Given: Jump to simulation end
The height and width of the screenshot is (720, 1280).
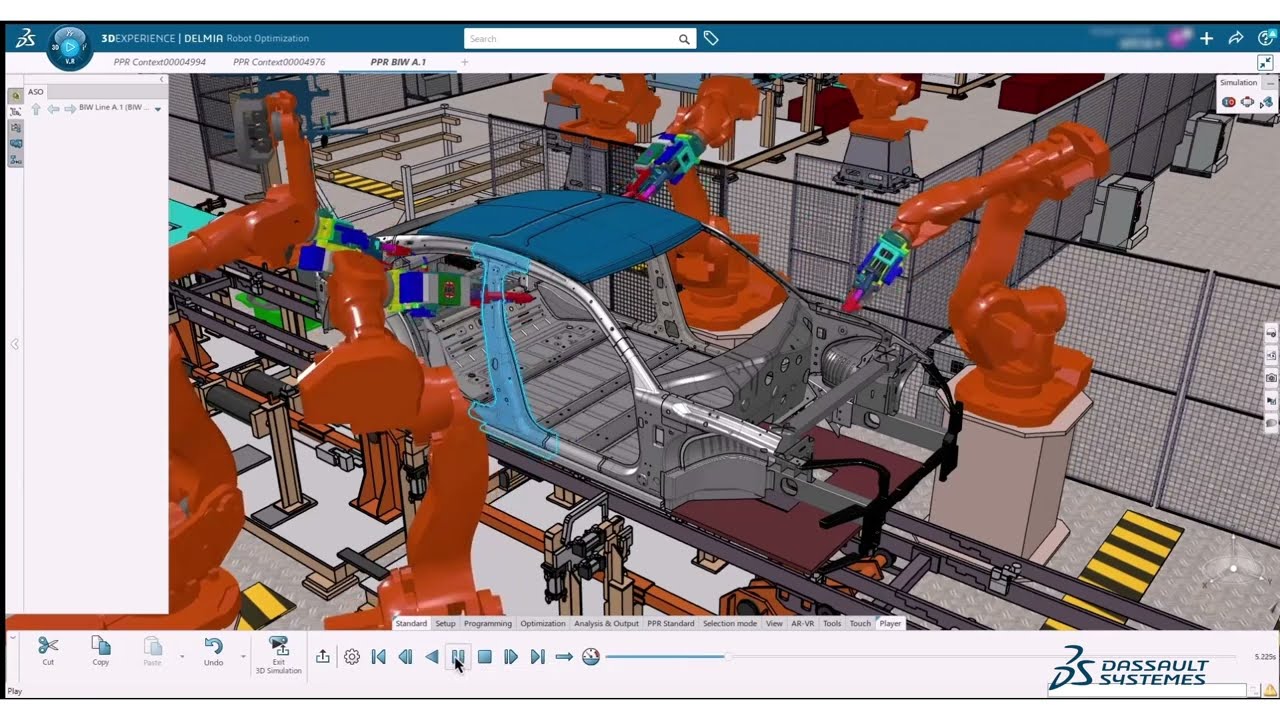Looking at the screenshot, I should point(537,657).
